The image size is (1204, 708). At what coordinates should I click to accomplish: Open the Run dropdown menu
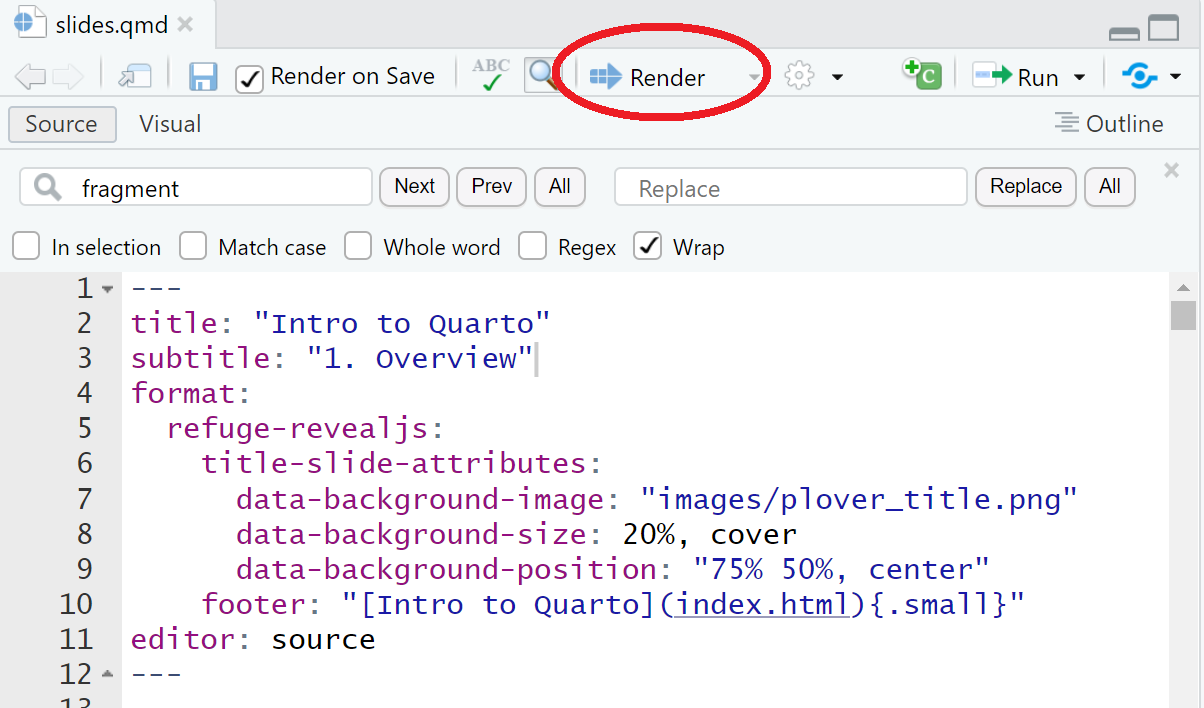tap(1079, 75)
